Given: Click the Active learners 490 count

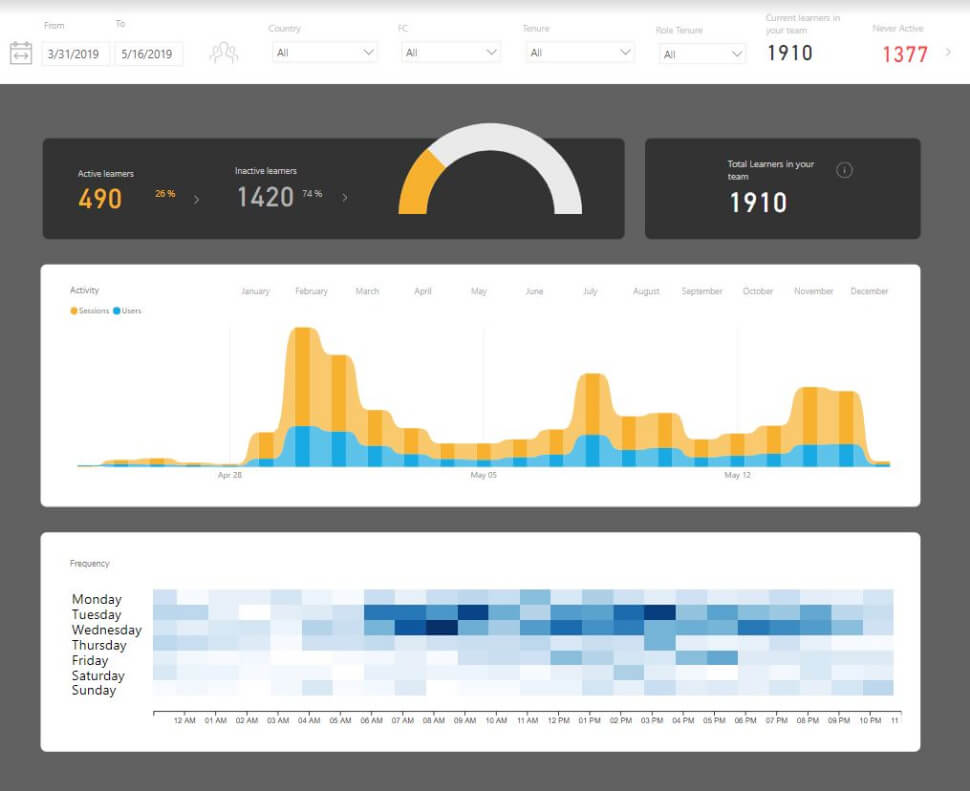Looking at the screenshot, I should pos(100,199).
